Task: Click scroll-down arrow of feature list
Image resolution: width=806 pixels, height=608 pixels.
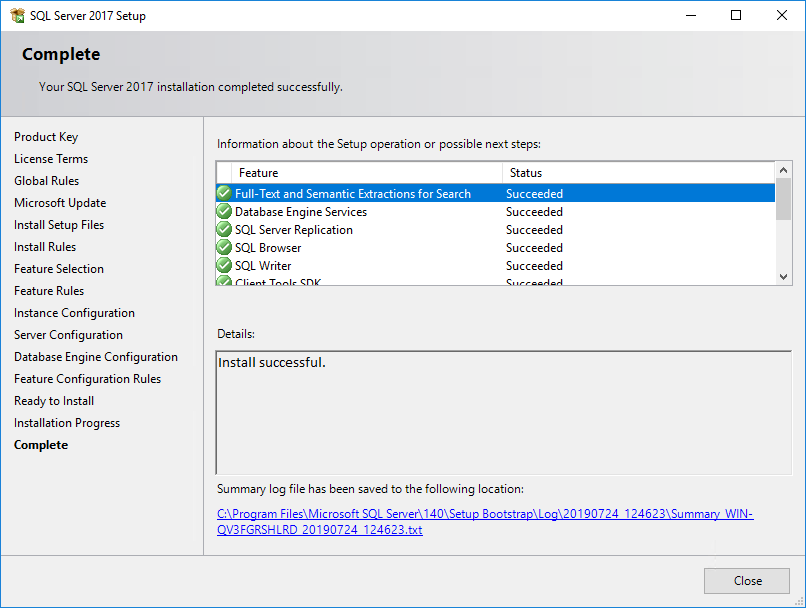Action: click(x=783, y=277)
